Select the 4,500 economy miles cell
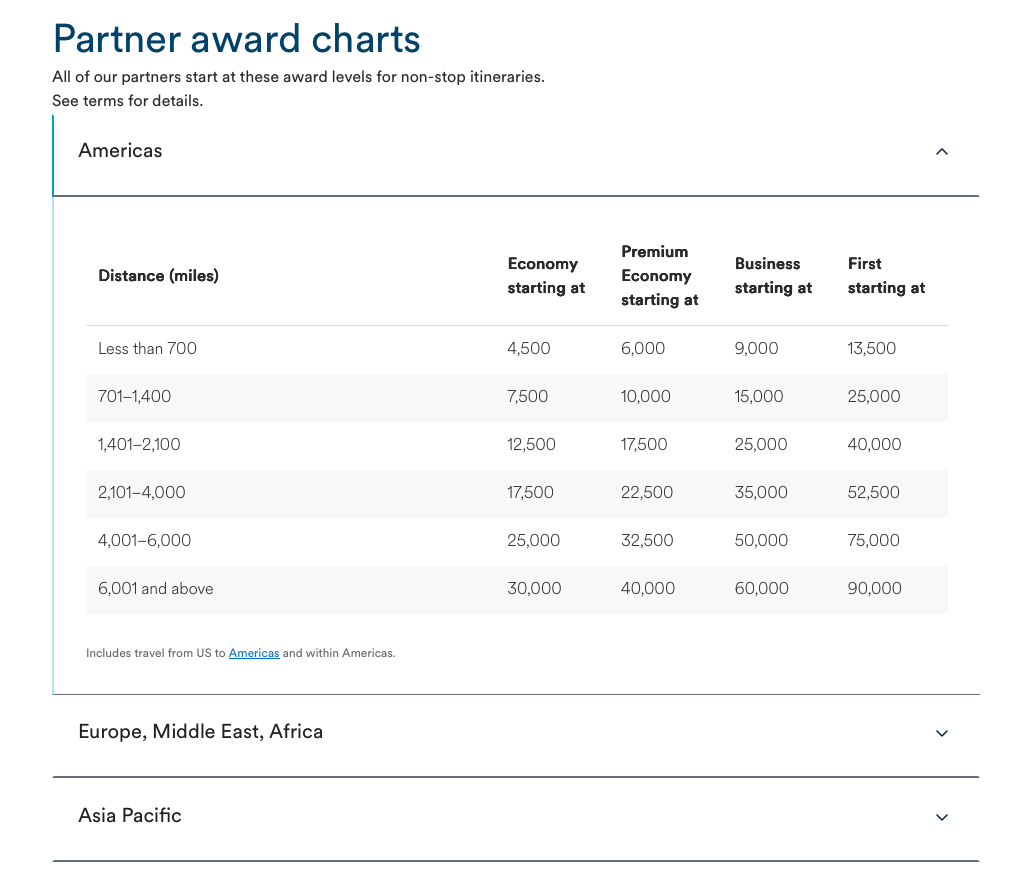1035x870 pixels. 529,349
